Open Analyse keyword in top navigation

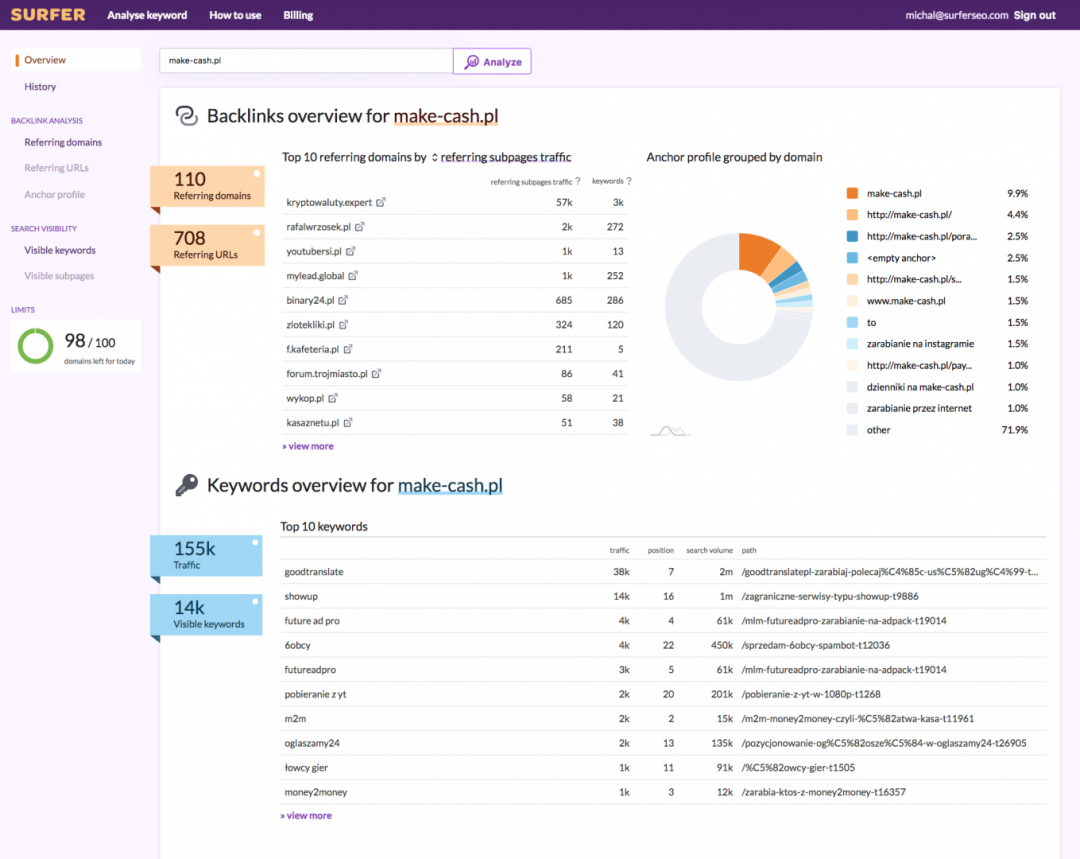point(147,15)
